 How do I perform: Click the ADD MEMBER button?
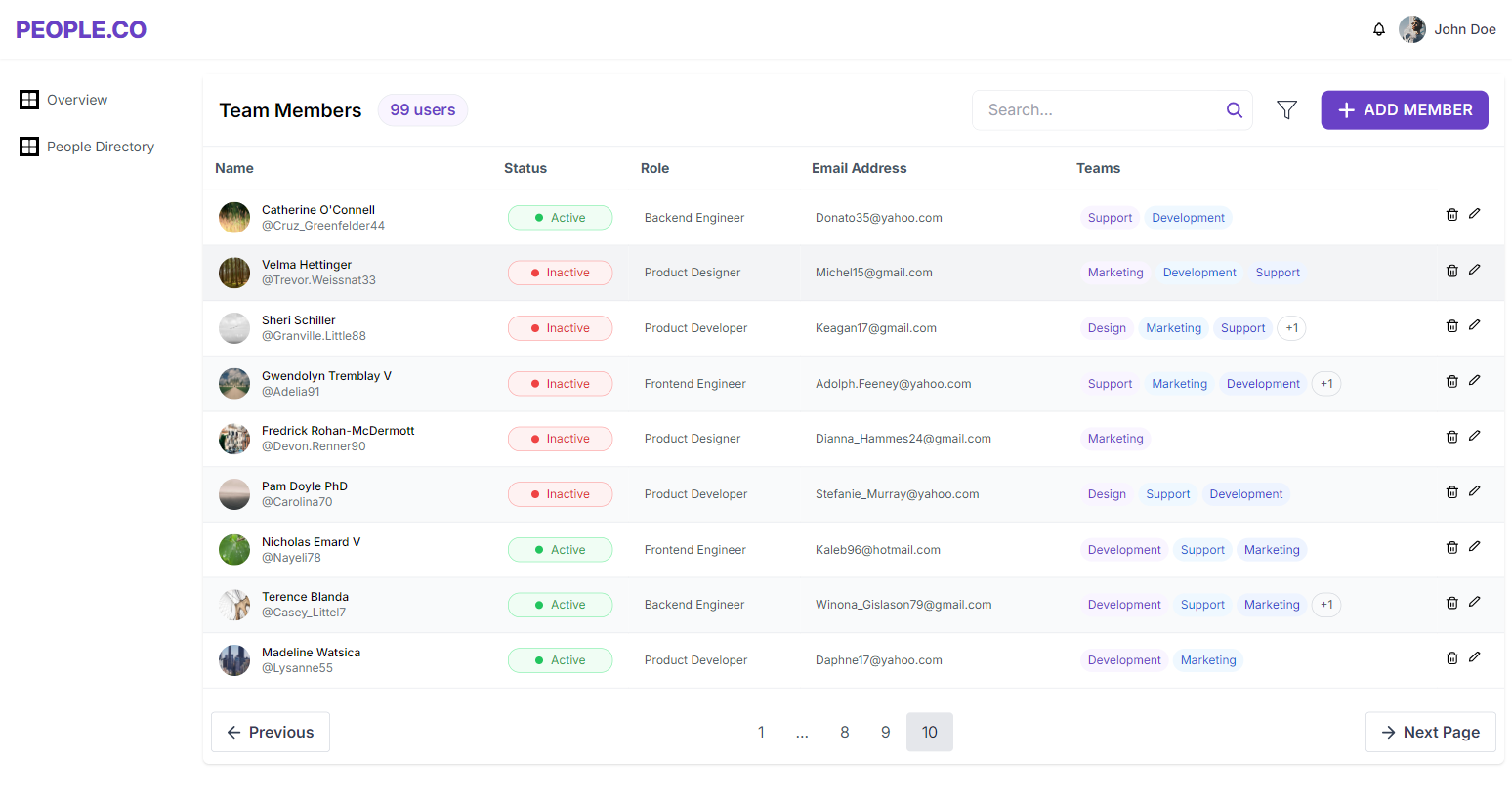coord(1405,110)
